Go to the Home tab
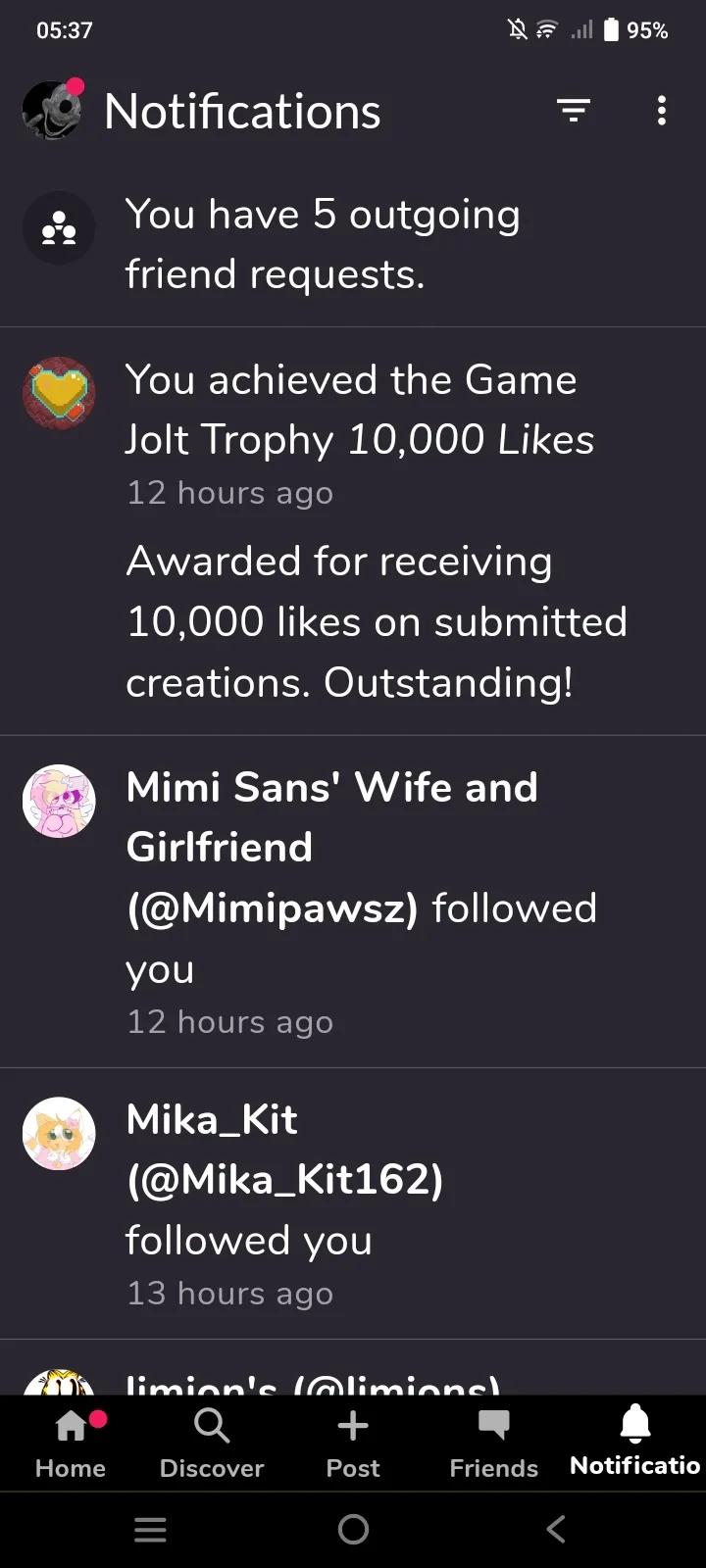Screen dimensions: 706x1568 click(71, 1443)
